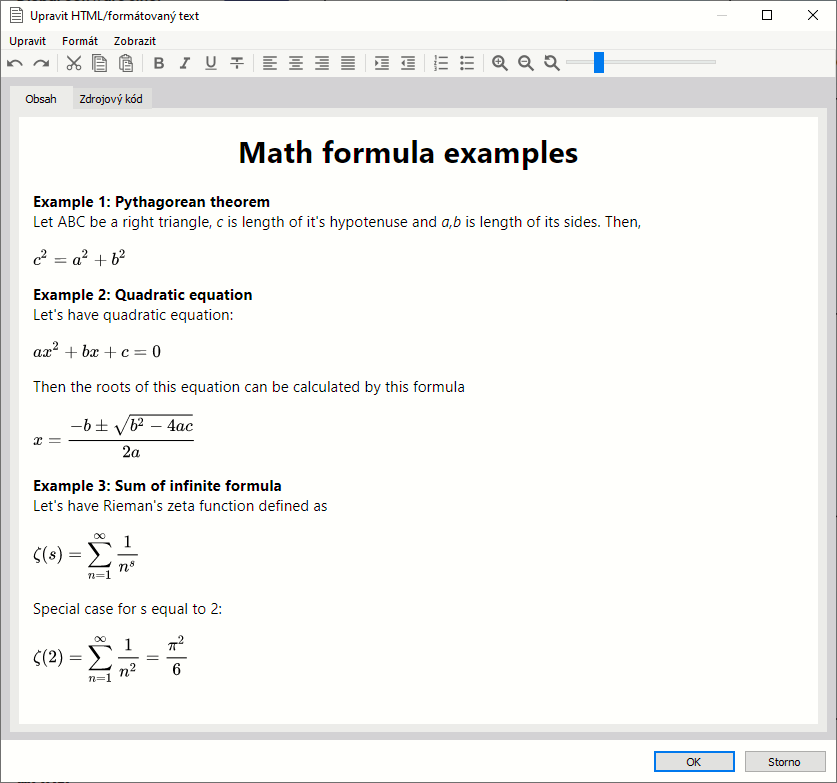Align text right
The width and height of the screenshot is (837, 783).
tap(322, 63)
